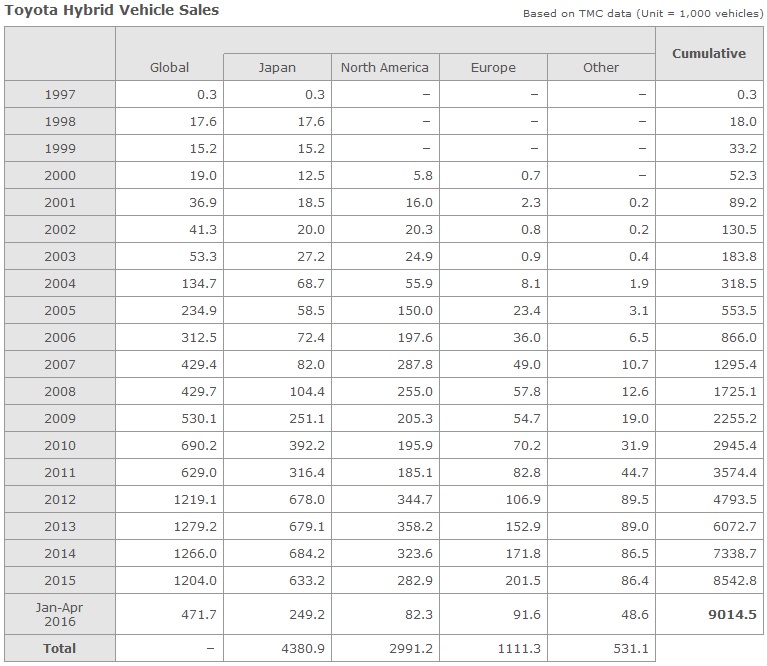The image size is (767, 666).
Task: Click Europe total cell 1111.3
Action: [x=519, y=648]
